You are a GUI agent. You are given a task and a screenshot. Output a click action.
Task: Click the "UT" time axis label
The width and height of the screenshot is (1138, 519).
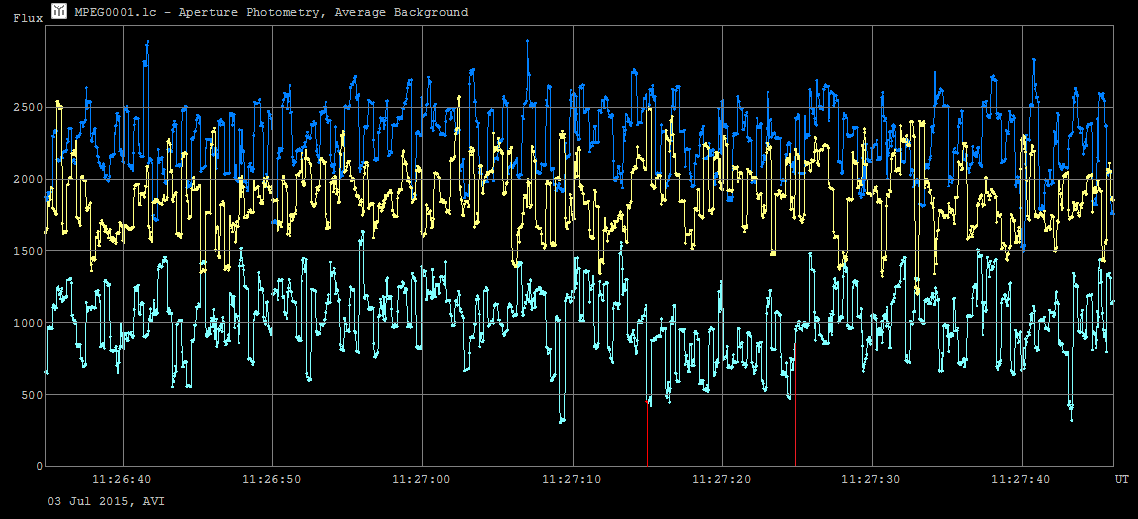[x=1121, y=479]
